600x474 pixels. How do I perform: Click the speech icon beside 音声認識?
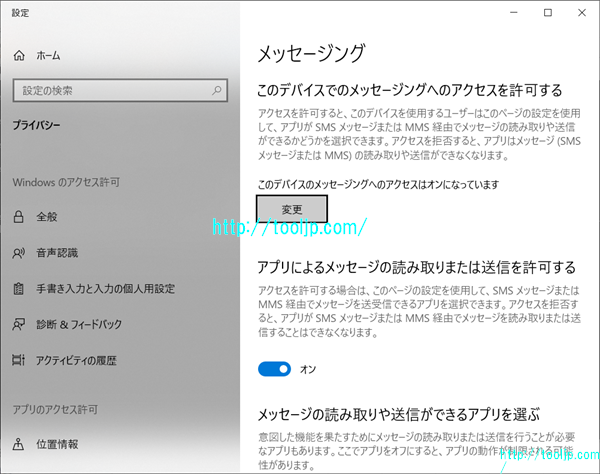click(18, 253)
